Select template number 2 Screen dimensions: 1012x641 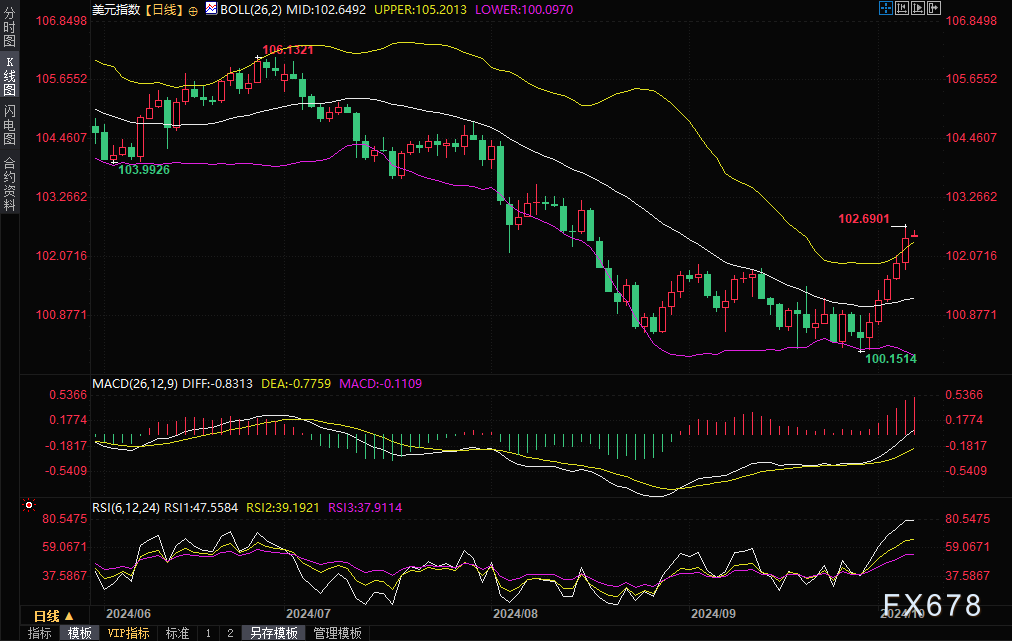(229, 633)
